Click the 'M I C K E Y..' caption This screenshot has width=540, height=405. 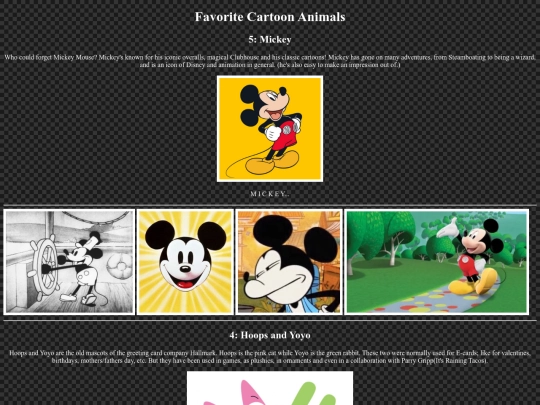click(270, 194)
